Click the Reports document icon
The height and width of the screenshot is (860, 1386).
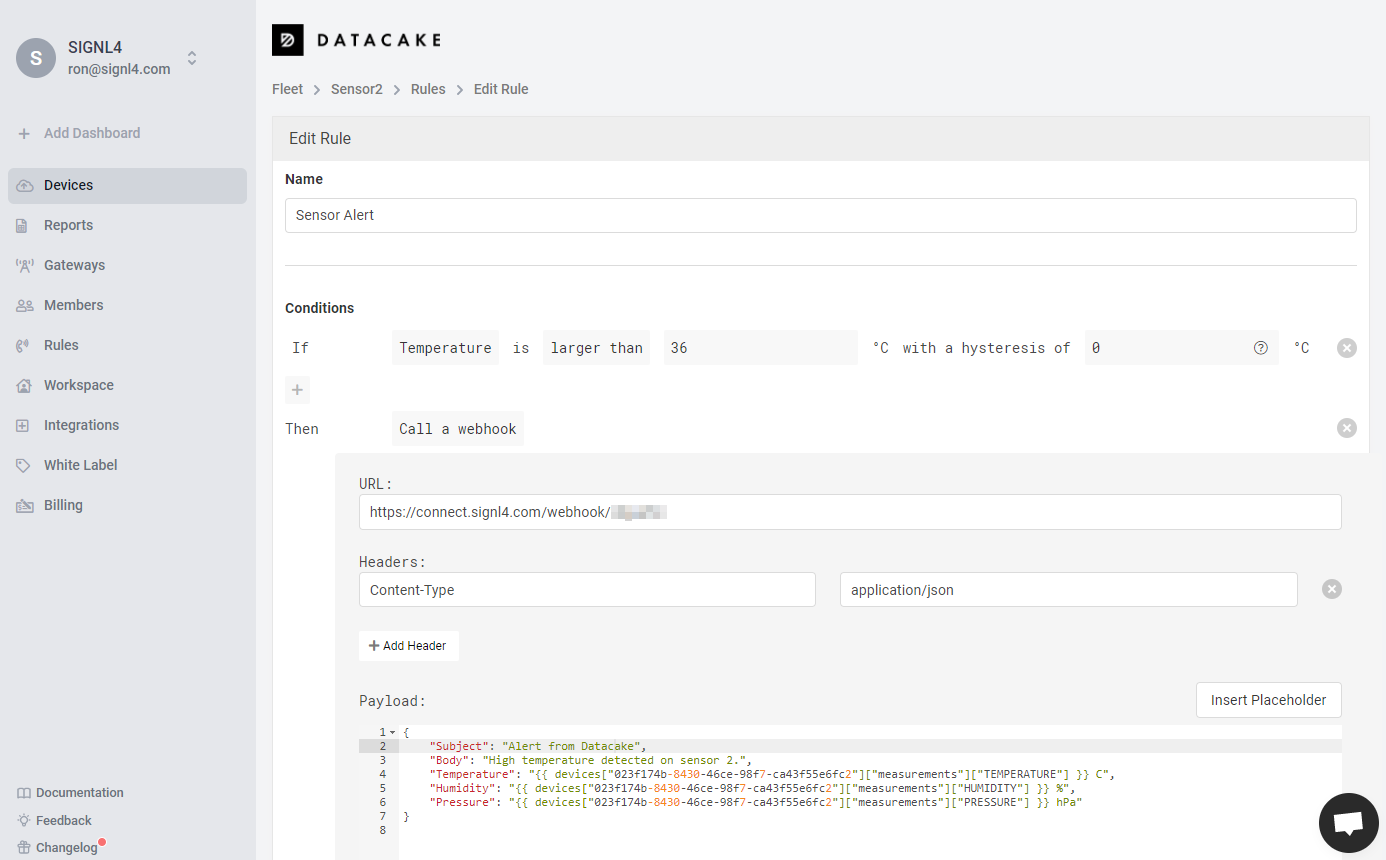pyautogui.click(x=23, y=226)
